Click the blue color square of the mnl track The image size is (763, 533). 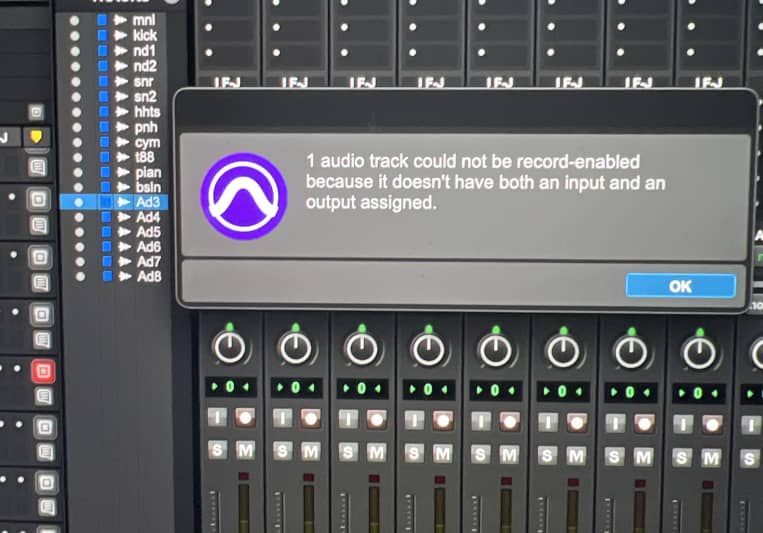102,20
